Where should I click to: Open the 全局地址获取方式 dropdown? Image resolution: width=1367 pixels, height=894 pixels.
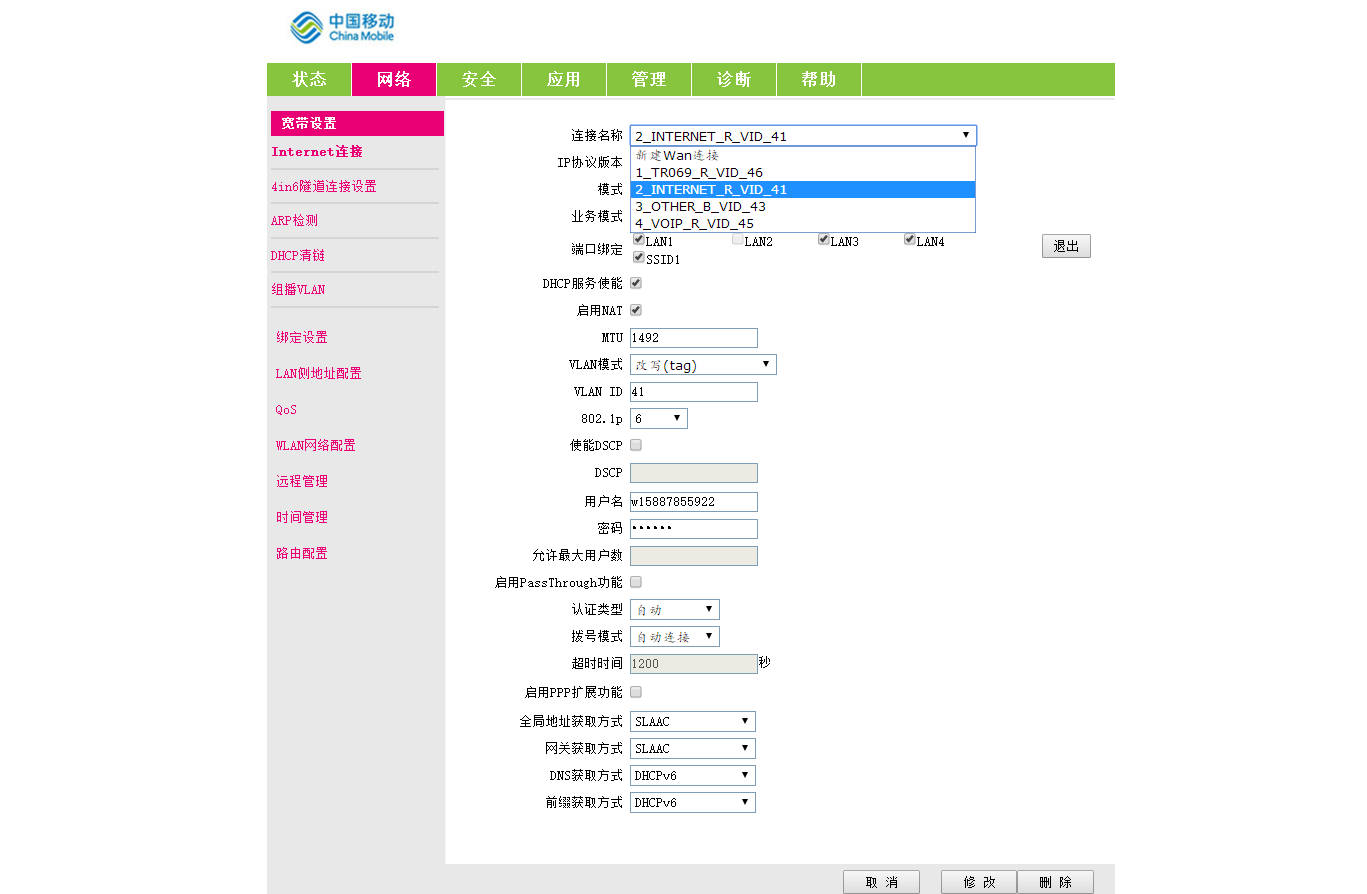(x=693, y=722)
